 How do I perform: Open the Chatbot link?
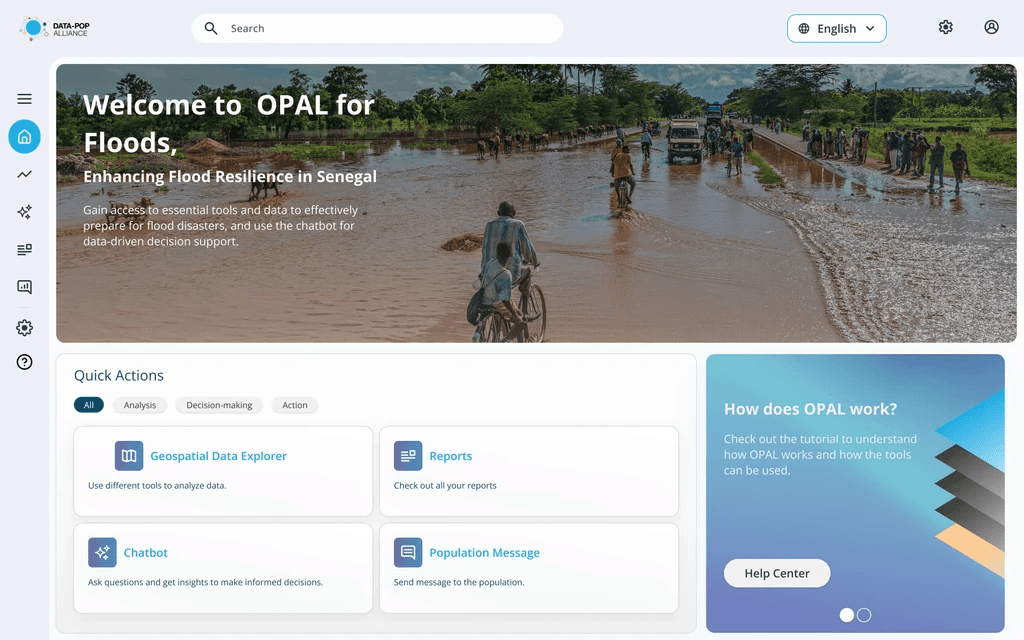146,552
